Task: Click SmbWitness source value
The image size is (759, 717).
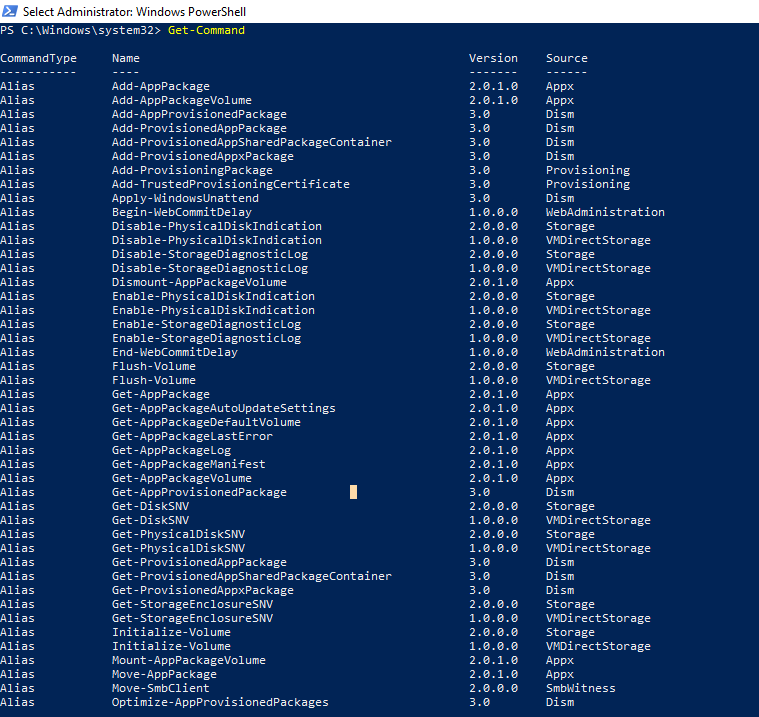Action: pyautogui.click(x=581, y=688)
